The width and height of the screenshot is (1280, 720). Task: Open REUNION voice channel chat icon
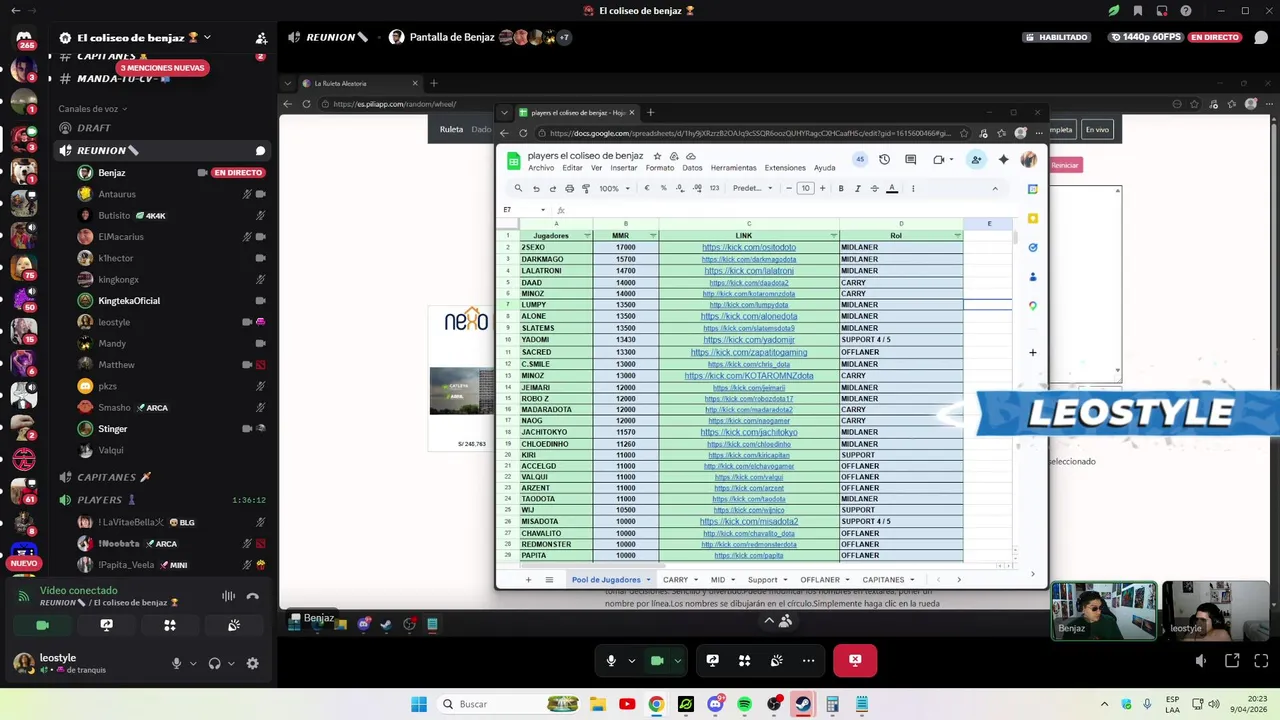[x=260, y=151]
